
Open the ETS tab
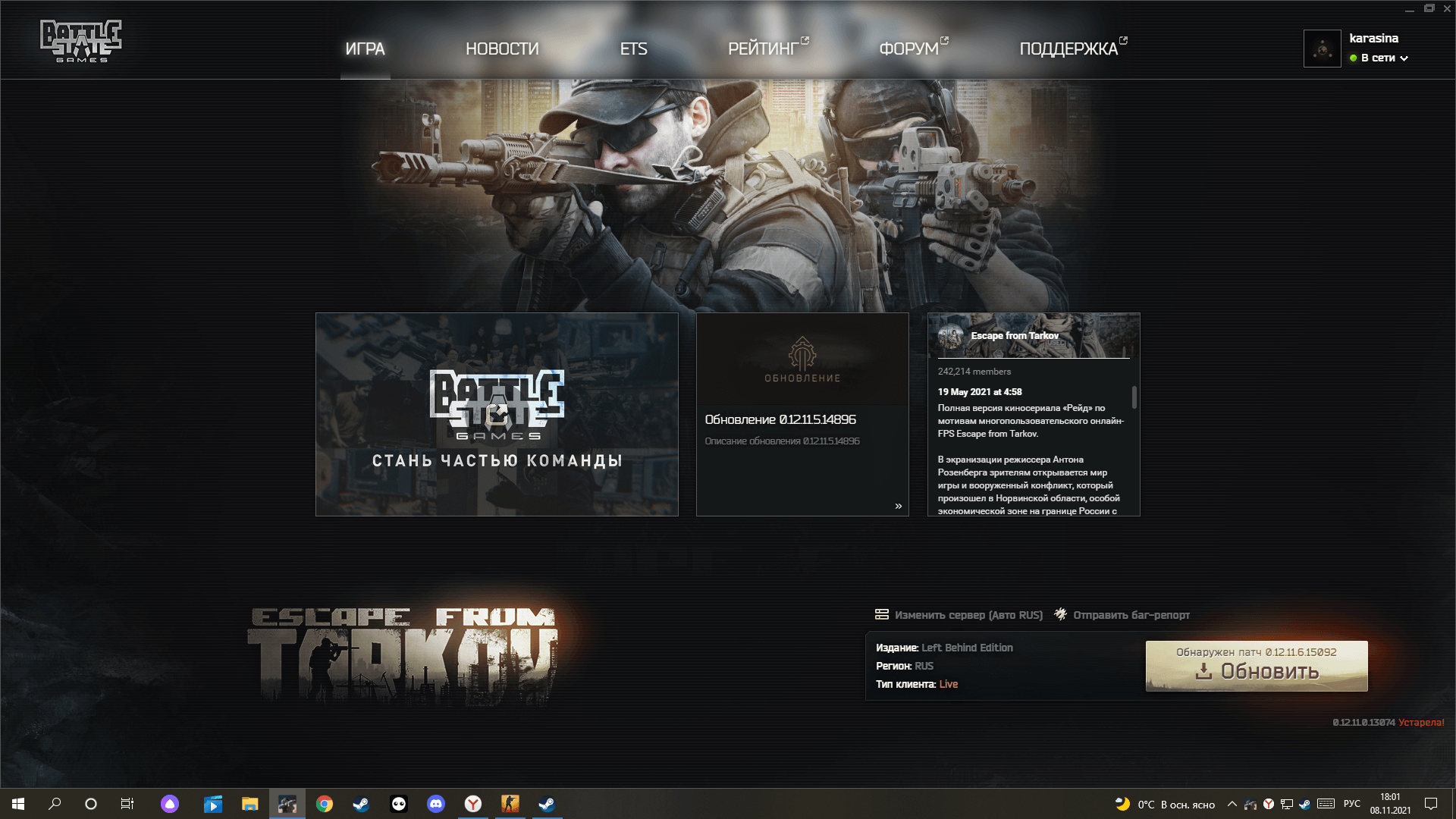click(633, 49)
